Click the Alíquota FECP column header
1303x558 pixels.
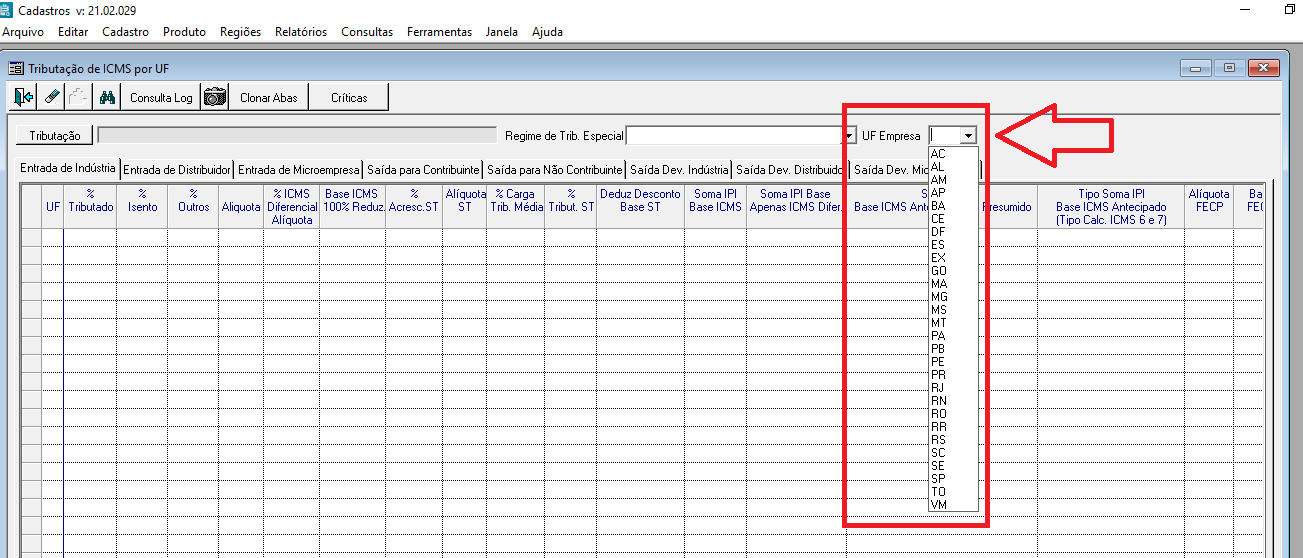[1208, 207]
